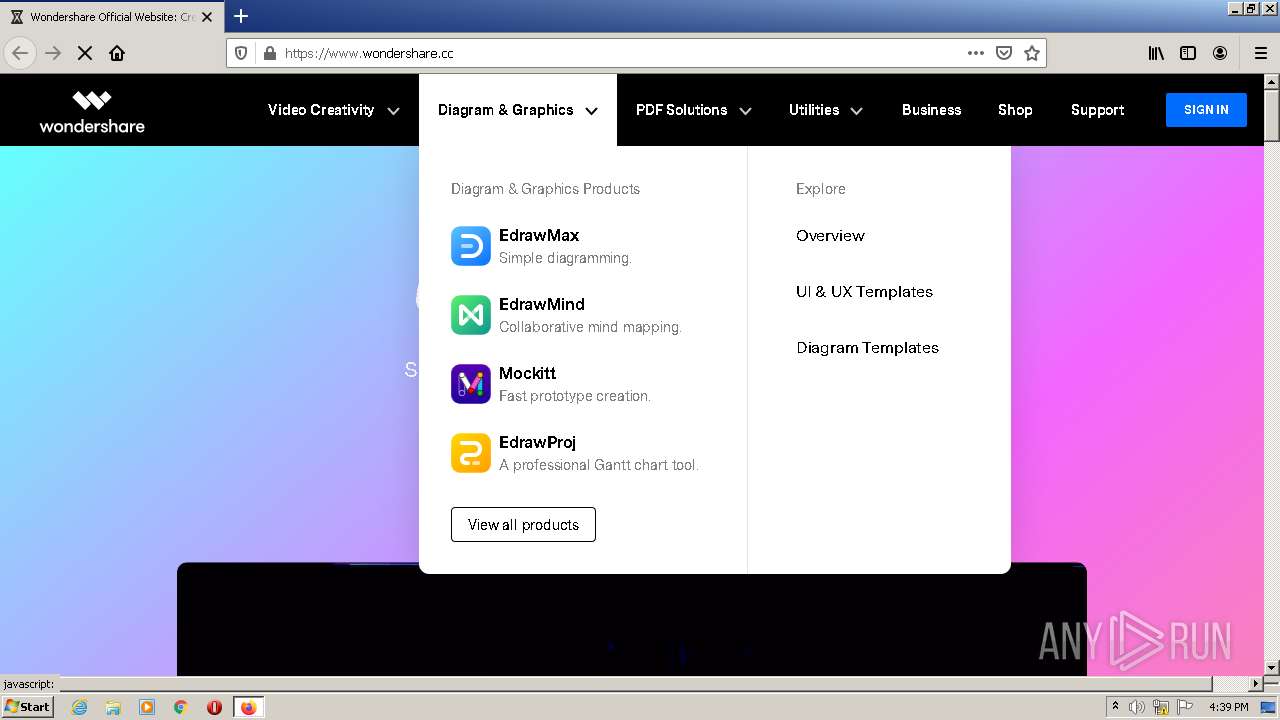The image size is (1280, 720).
Task: Click the 4:39 PM clock
Action: point(1229,707)
